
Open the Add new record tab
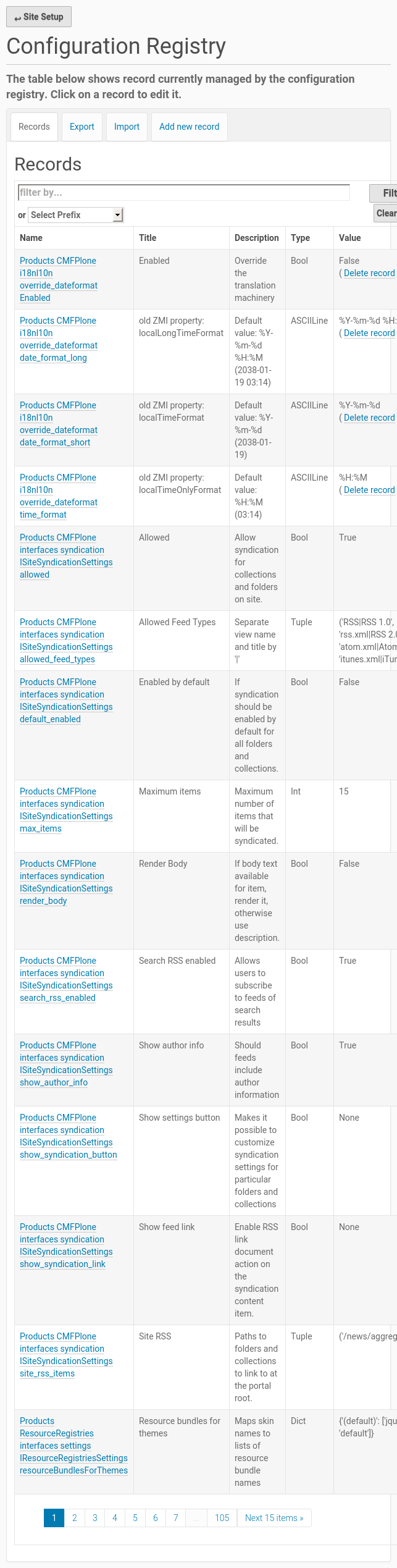[189, 127]
